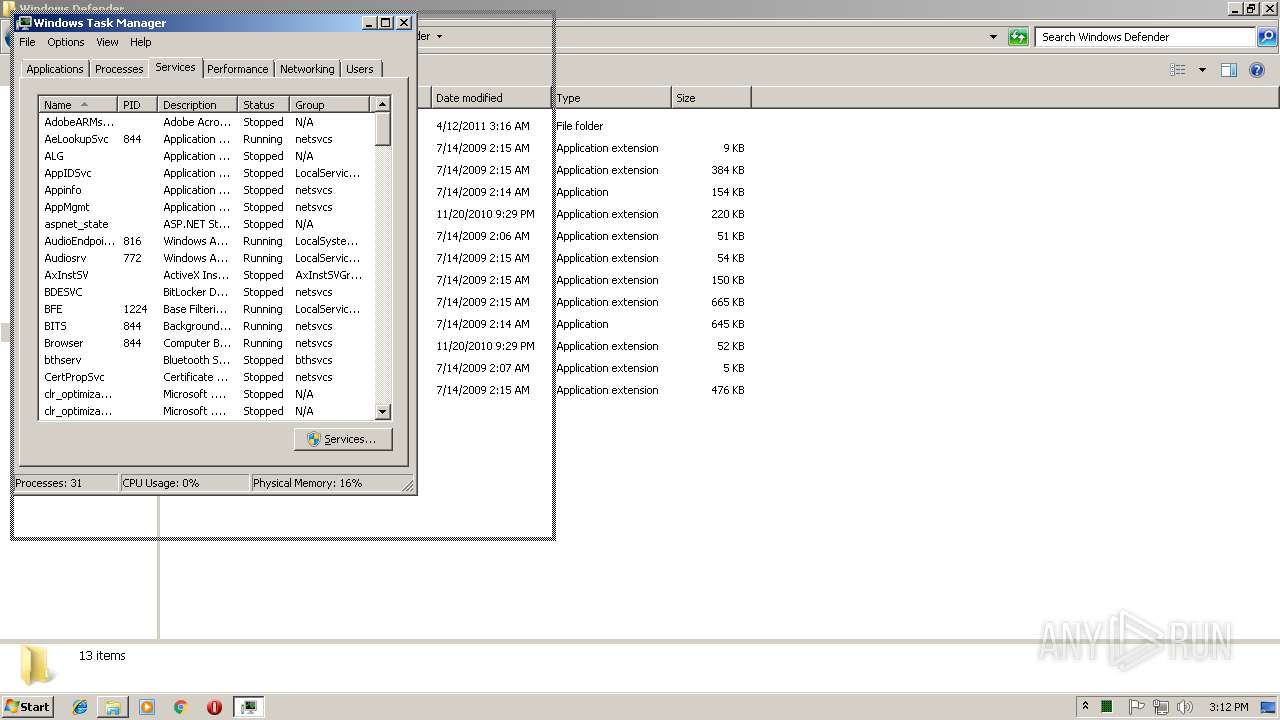Switch to the Performance tab
1280x720 pixels.
pyautogui.click(x=237, y=69)
